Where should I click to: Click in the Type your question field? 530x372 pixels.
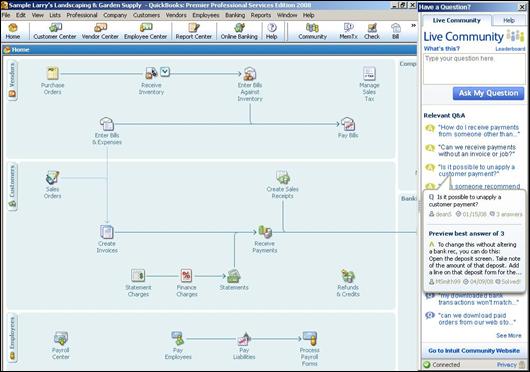pos(474,69)
